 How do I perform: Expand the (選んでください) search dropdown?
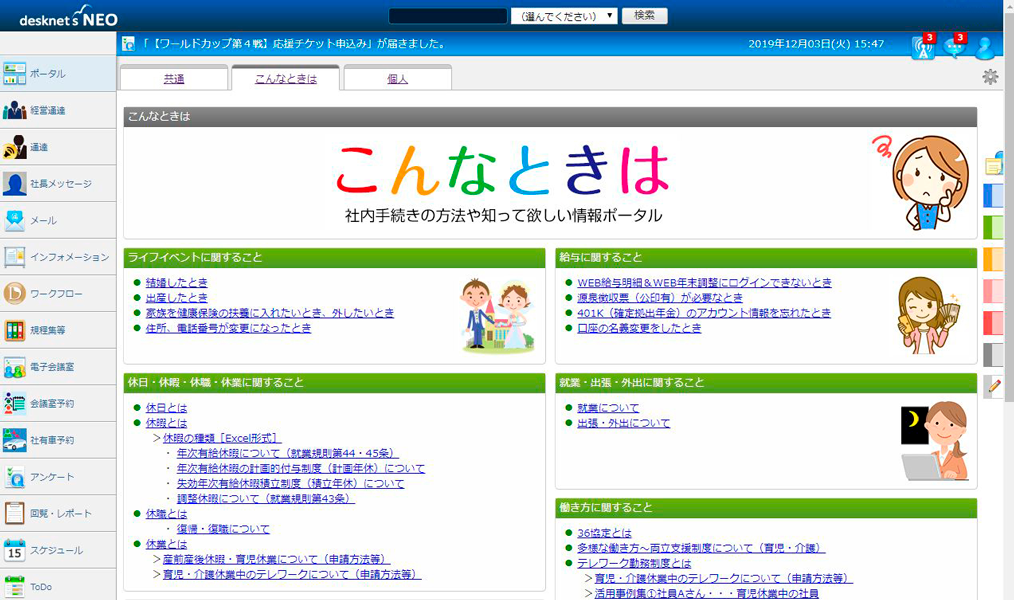tap(564, 16)
